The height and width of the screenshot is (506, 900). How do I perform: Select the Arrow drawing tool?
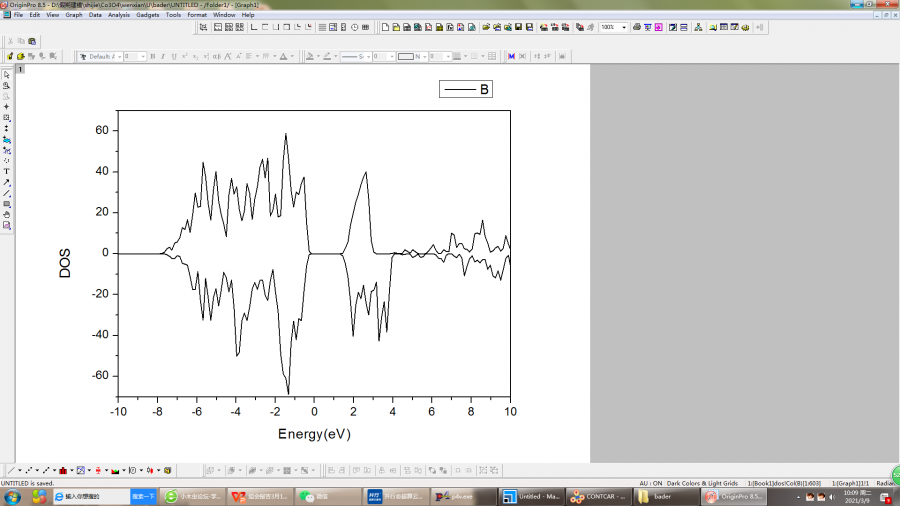coord(6,182)
